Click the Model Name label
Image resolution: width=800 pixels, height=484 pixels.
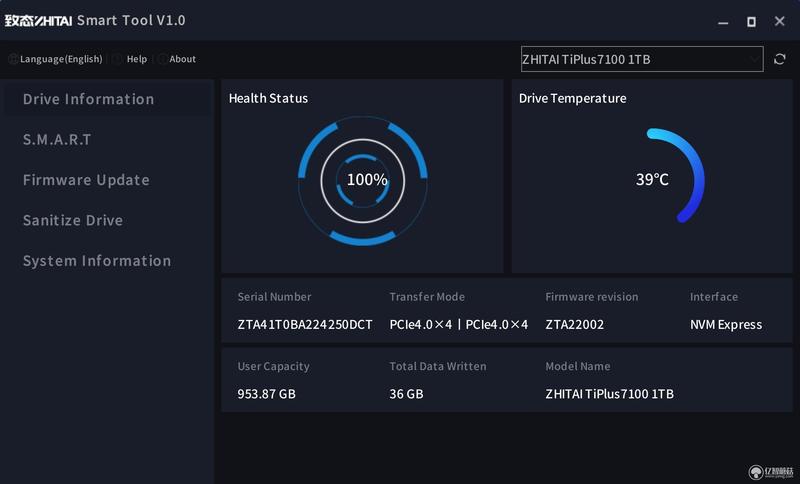(x=578, y=366)
